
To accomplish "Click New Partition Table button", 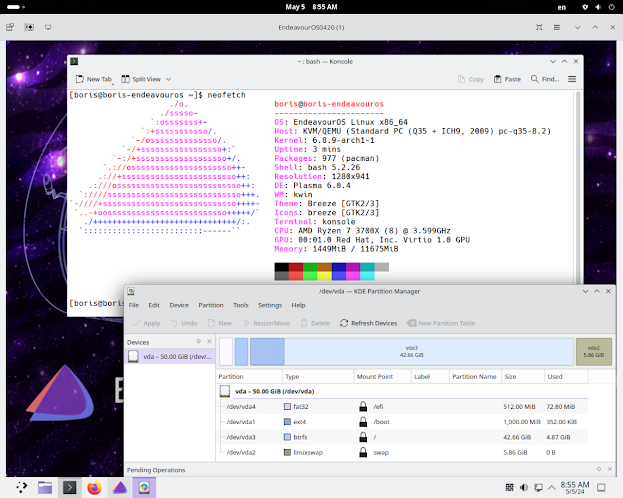I will [441, 323].
